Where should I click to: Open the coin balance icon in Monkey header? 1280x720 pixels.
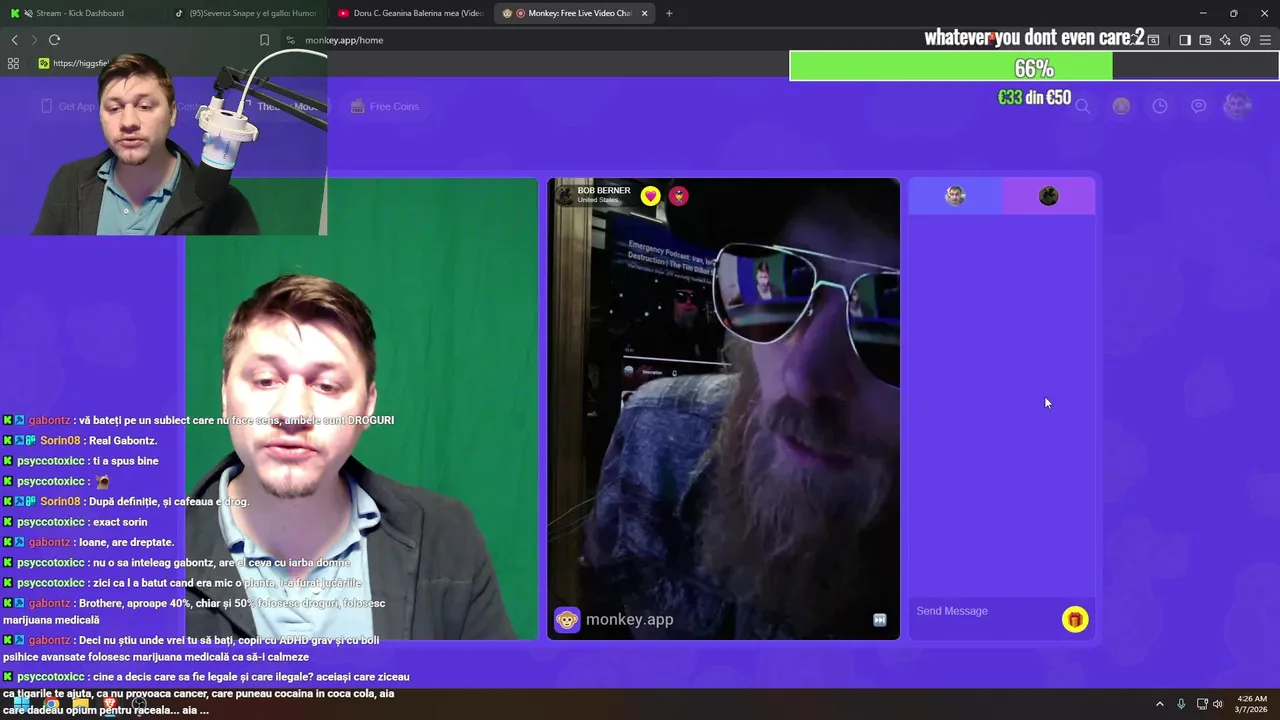(x=1121, y=106)
